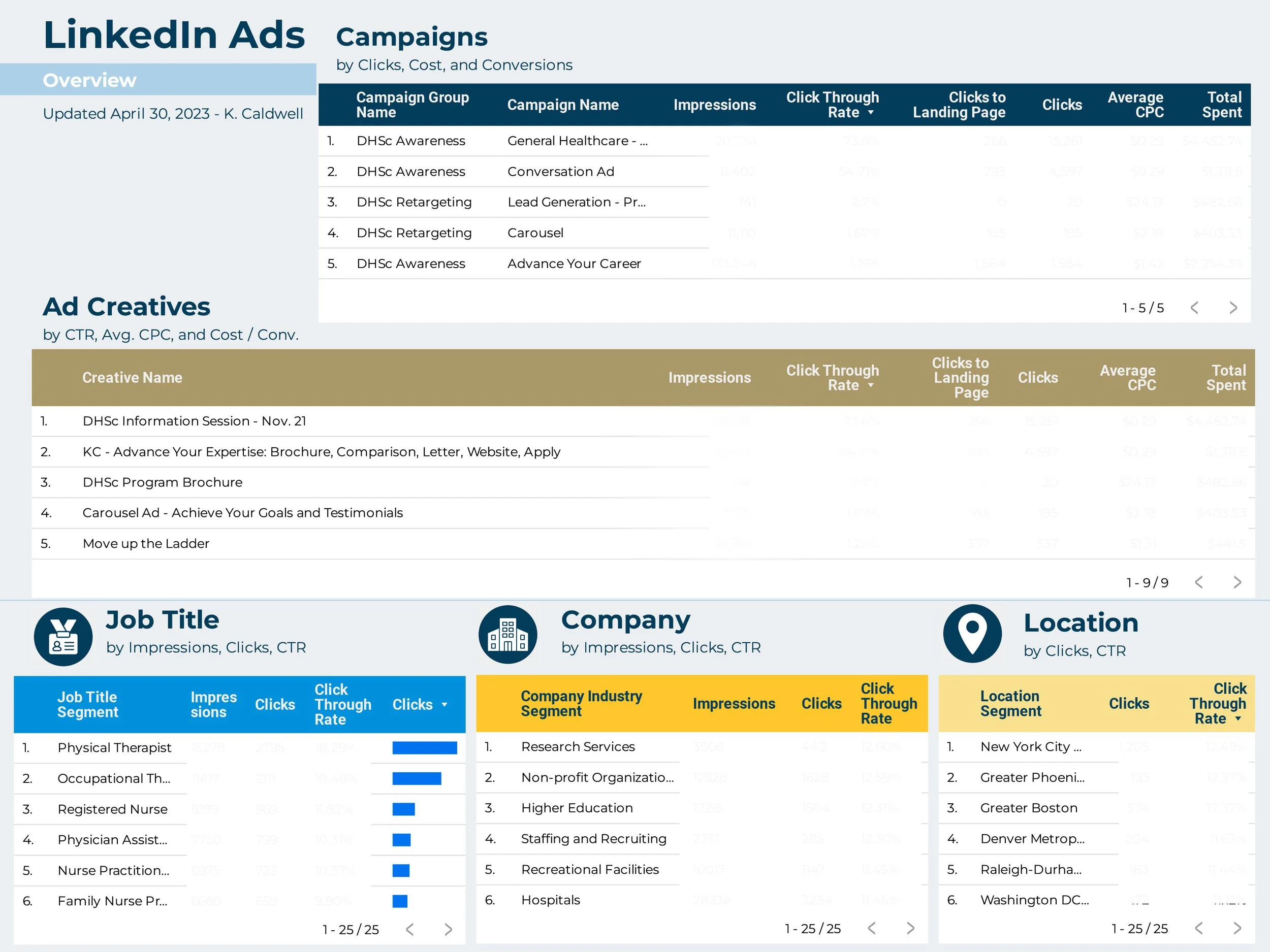Go to next page in Campaigns table
This screenshot has width=1270, height=952.
[1233, 308]
